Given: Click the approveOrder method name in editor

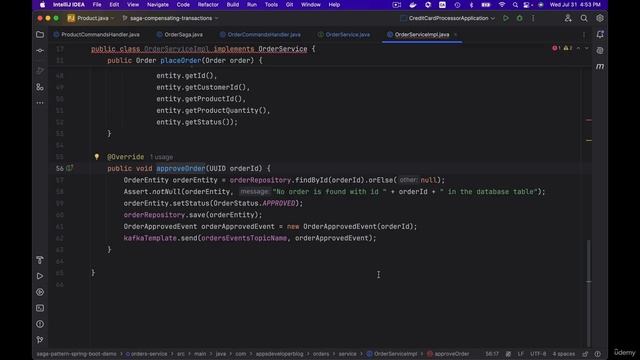Looking at the screenshot, I should coord(180,169).
